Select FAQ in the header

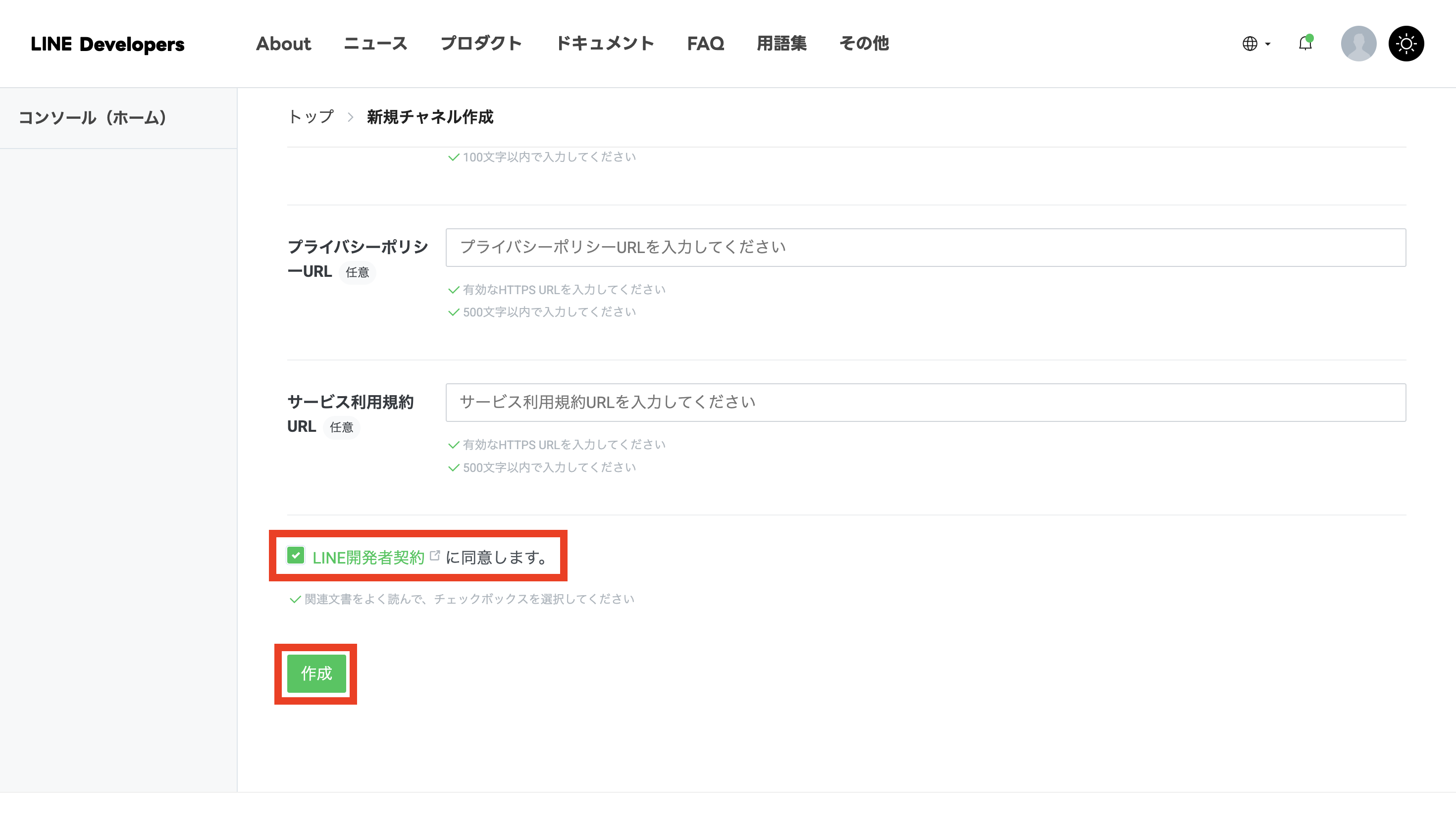tap(705, 44)
